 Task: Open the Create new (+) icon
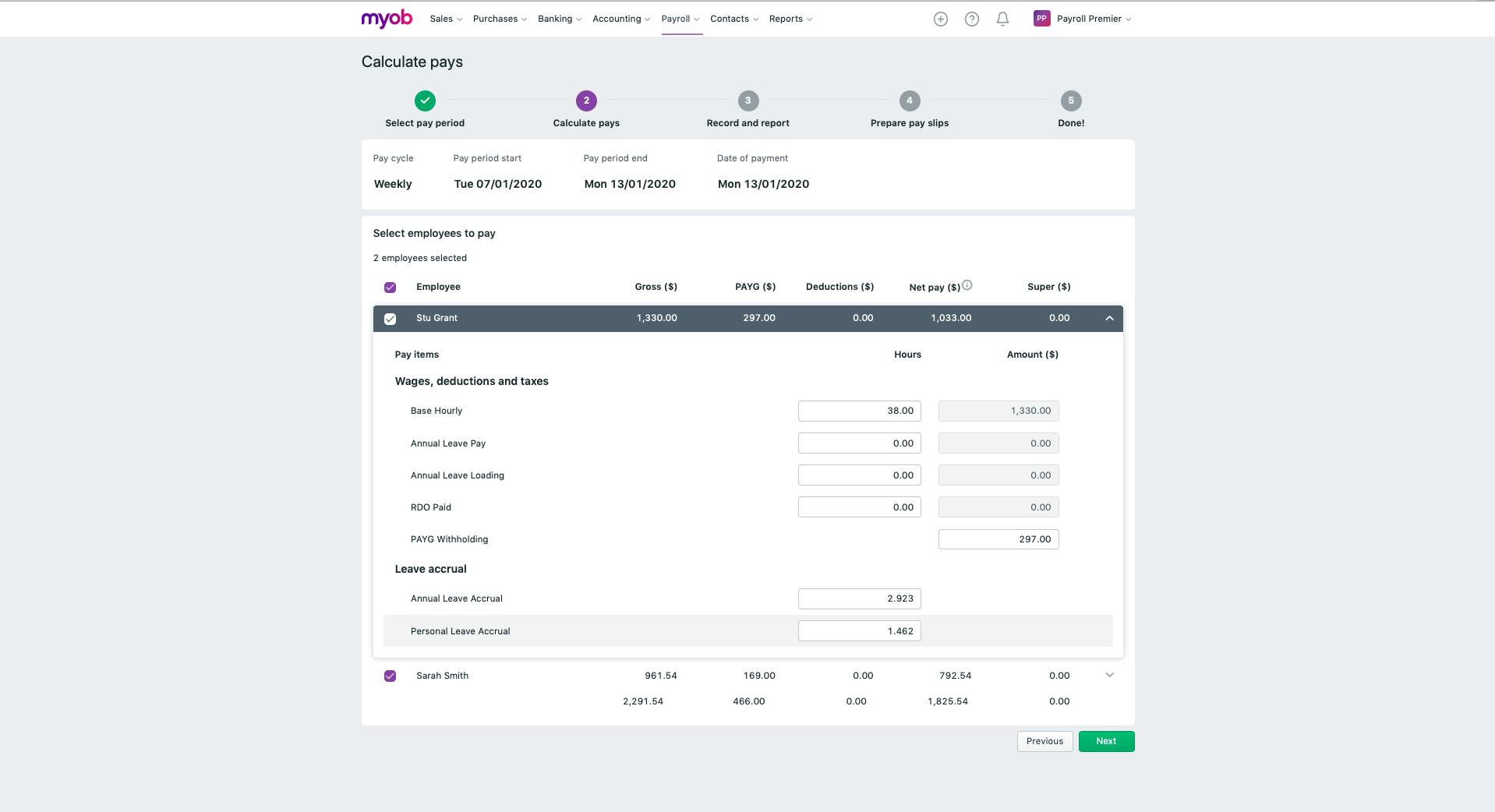click(939, 18)
